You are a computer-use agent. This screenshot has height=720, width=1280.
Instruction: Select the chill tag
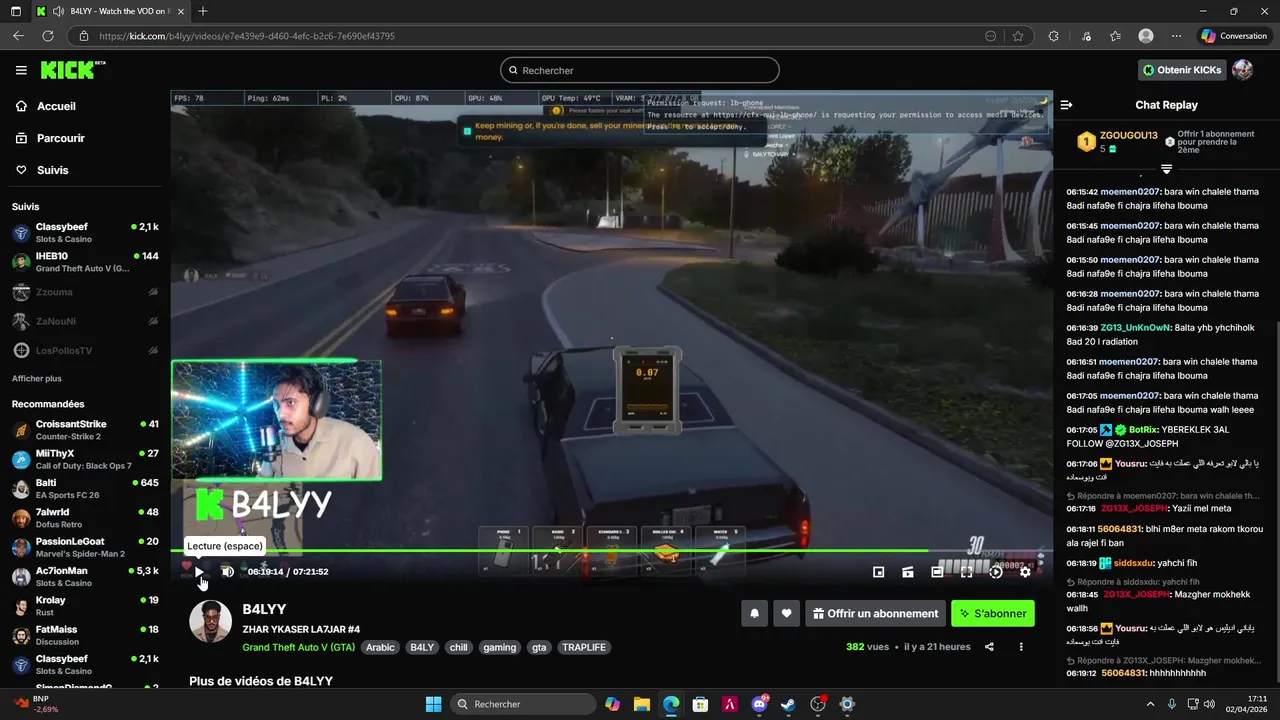[x=458, y=647]
